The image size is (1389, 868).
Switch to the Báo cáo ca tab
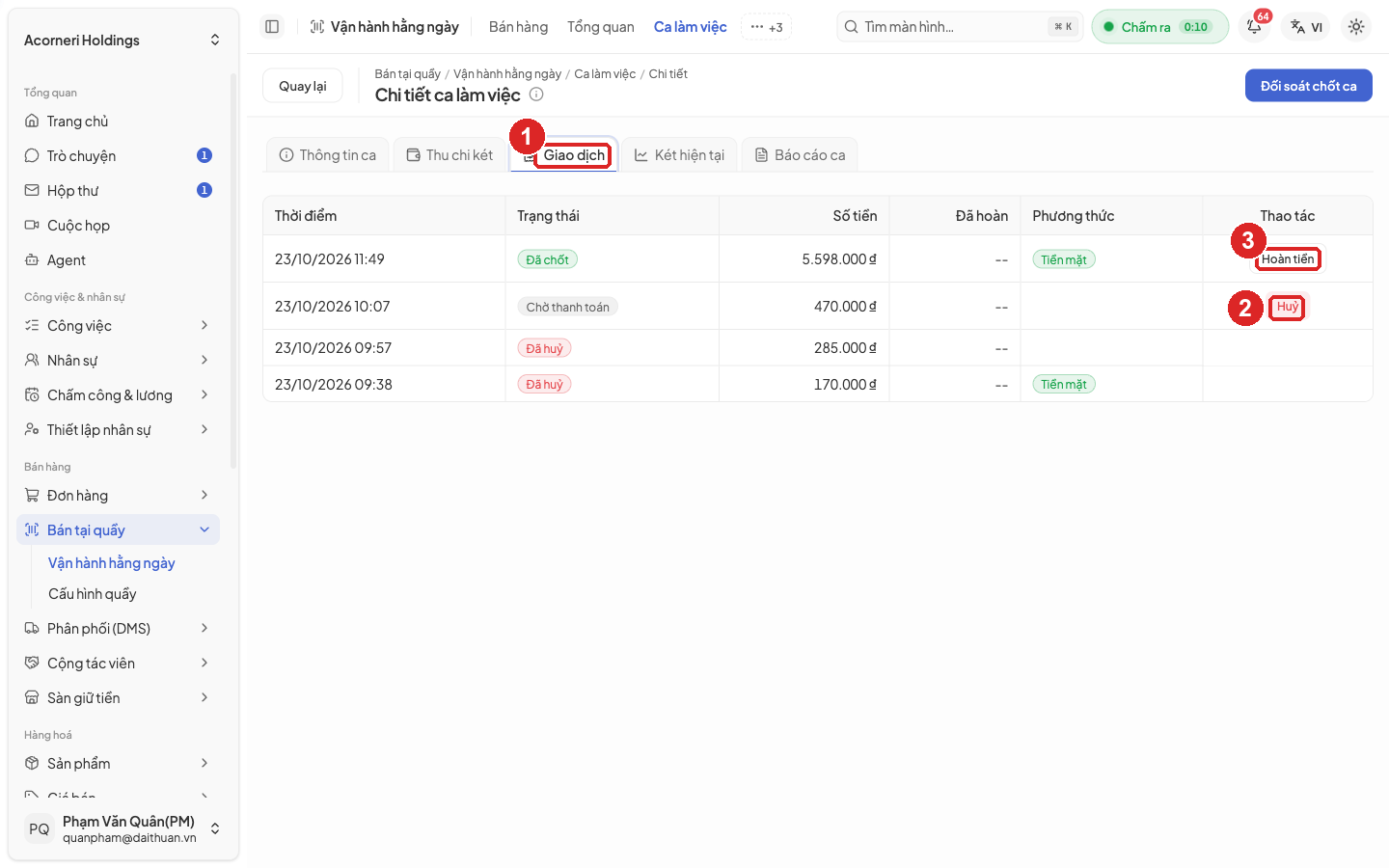800,155
